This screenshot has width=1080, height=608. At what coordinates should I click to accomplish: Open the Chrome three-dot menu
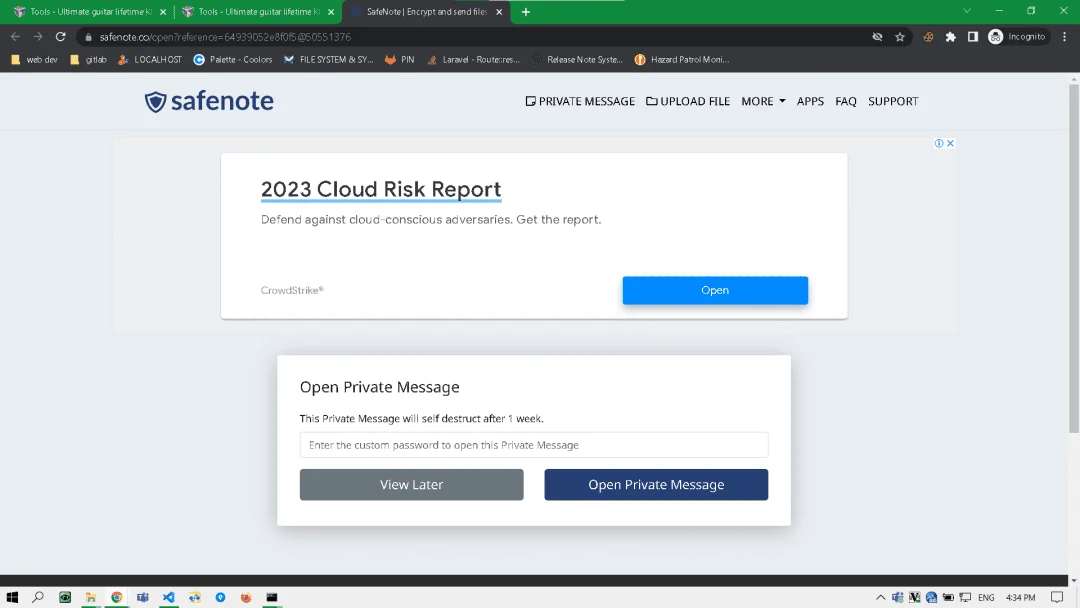coord(1064,37)
